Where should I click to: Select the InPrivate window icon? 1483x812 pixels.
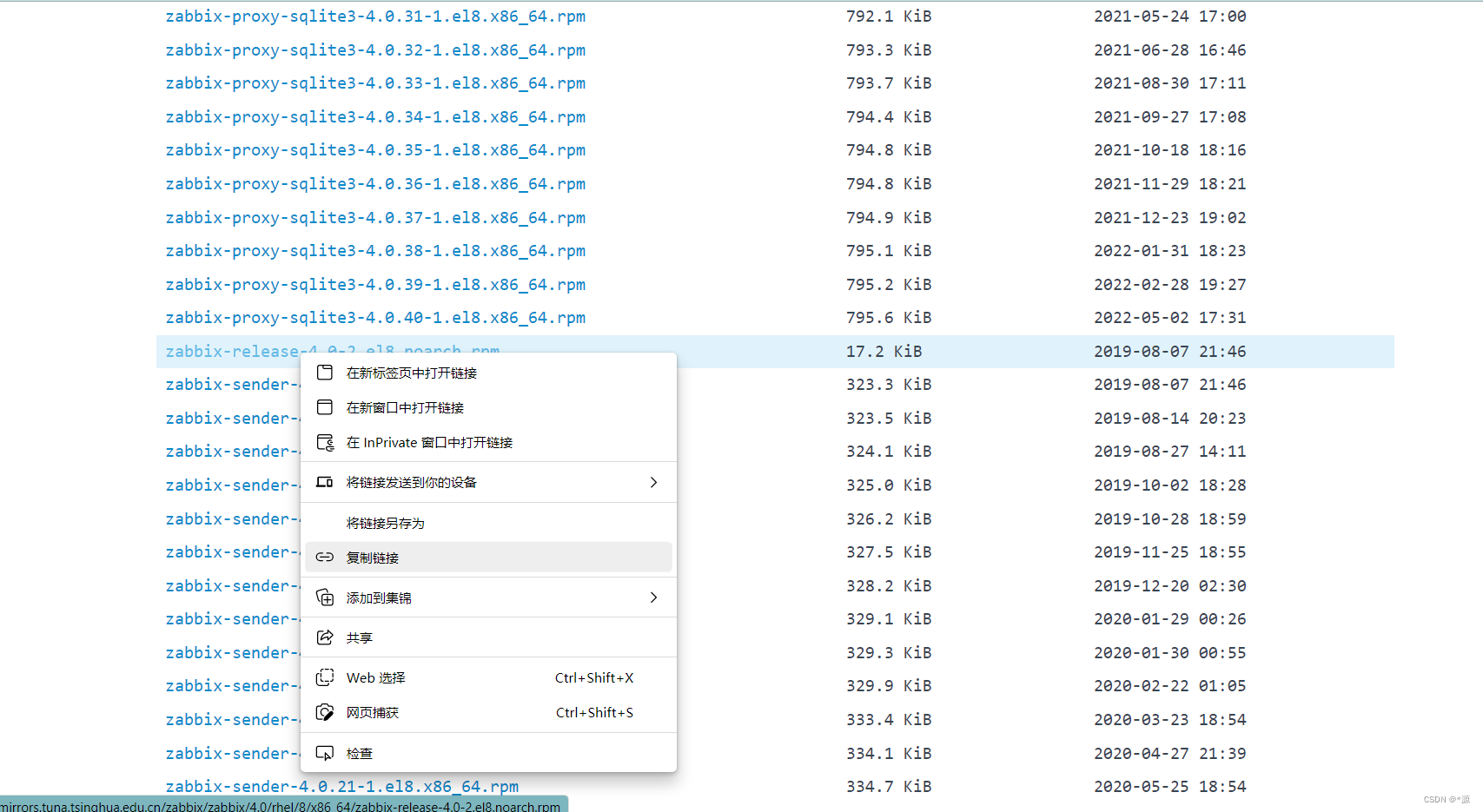[324, 441]
